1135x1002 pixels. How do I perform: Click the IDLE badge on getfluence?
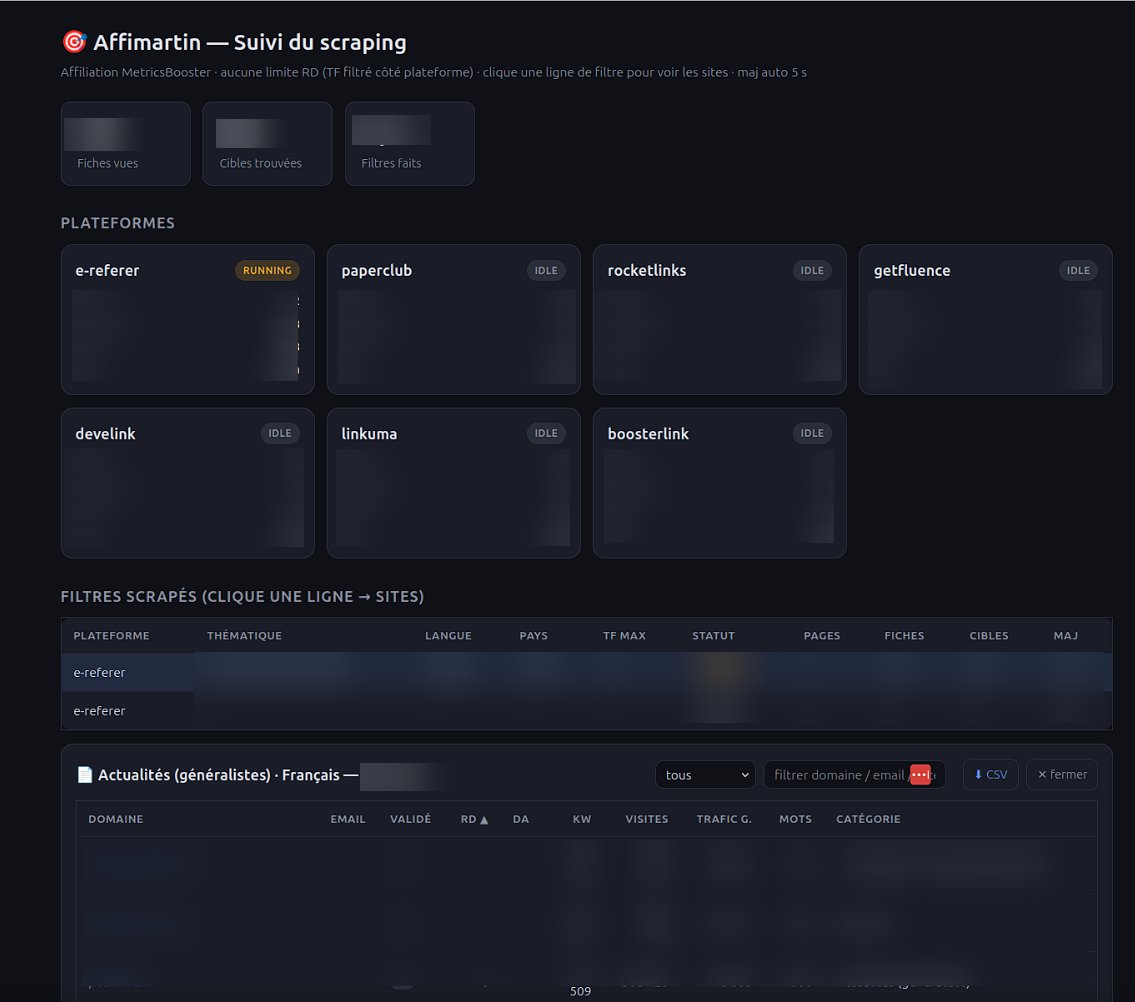coord(1078,270)
